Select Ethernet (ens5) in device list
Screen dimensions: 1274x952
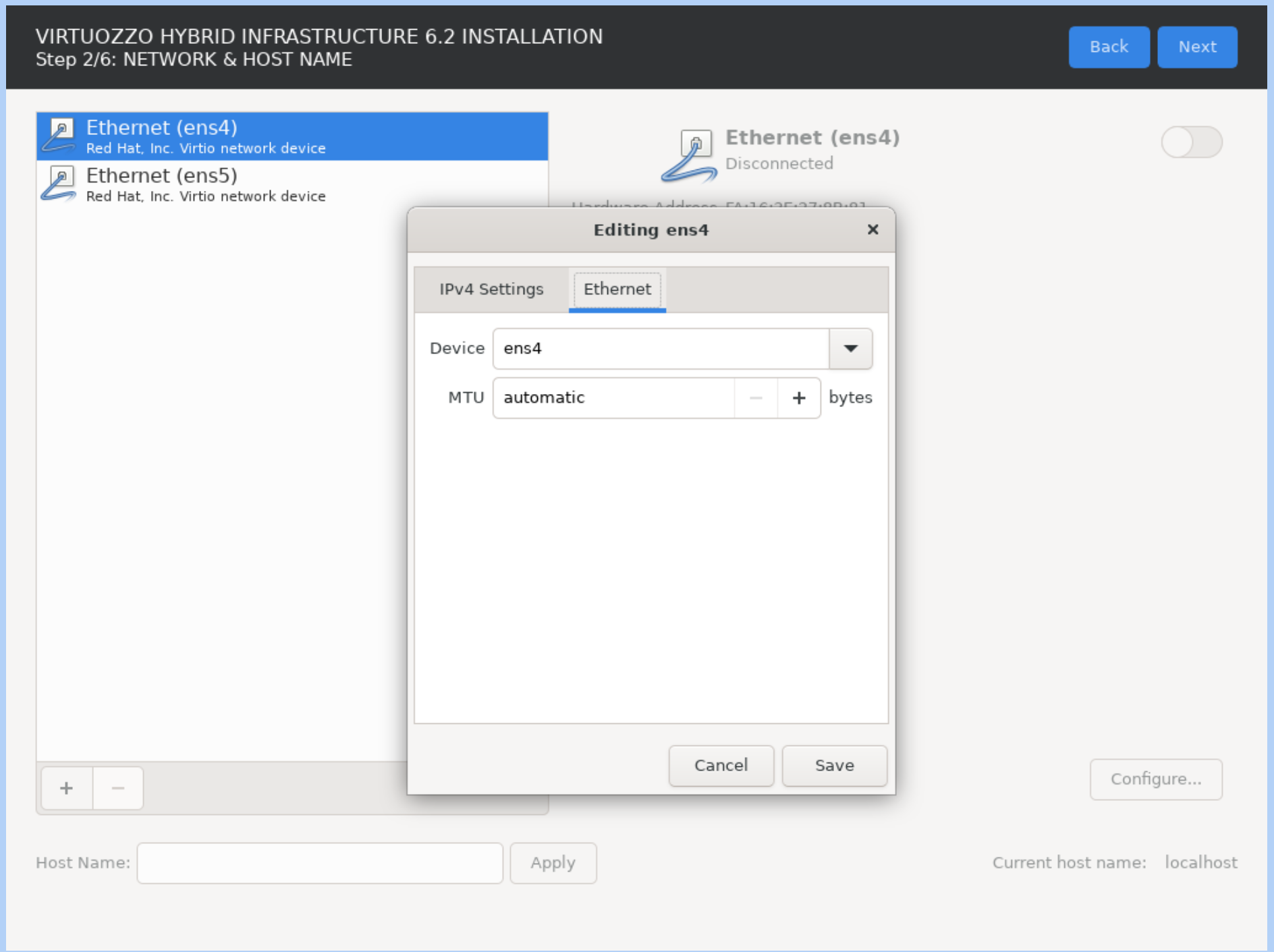pyautogui.click(x=292, y=184)
